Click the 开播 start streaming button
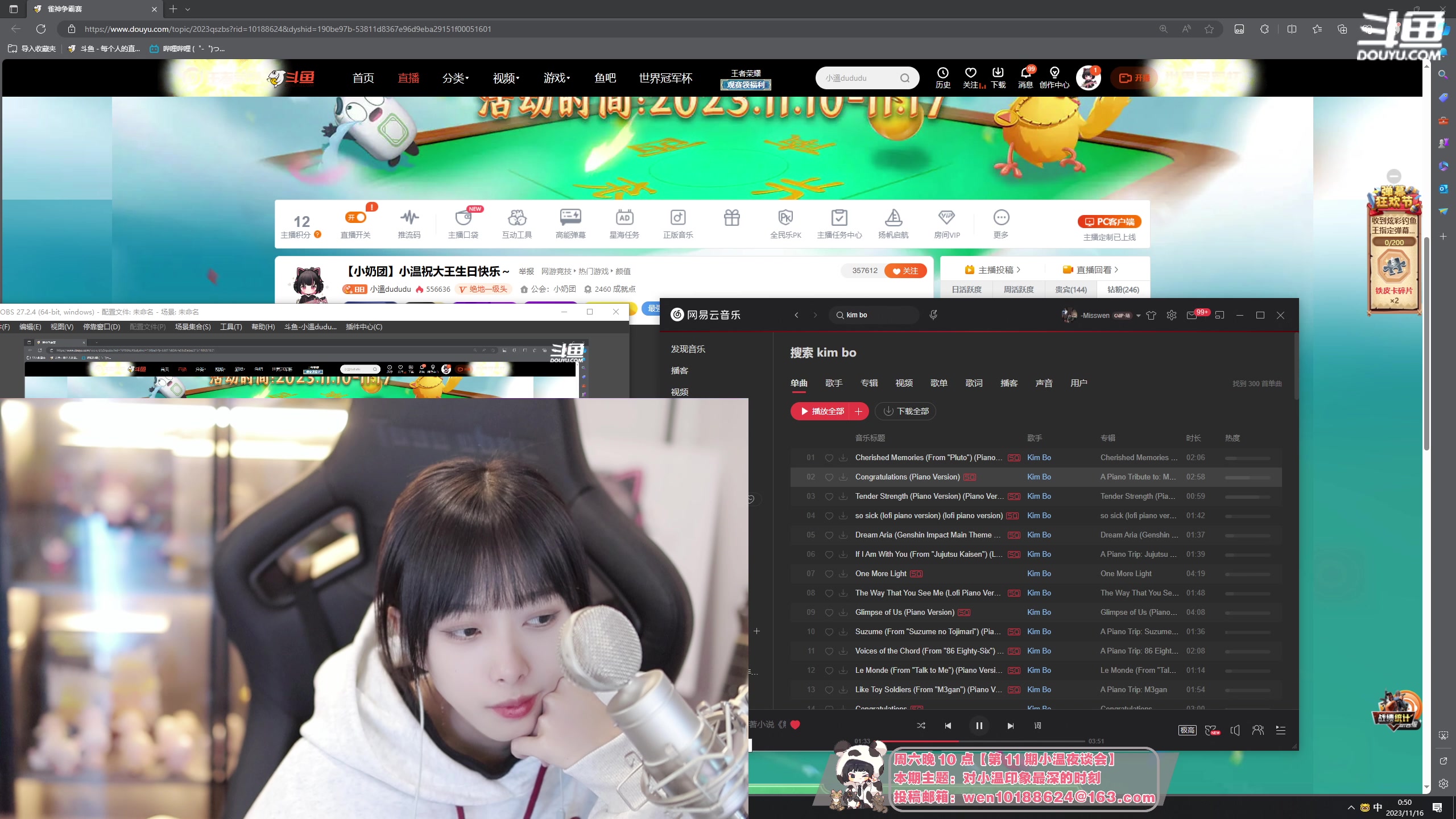The width and height of the screenshot is (1456, 819). 1134,78
